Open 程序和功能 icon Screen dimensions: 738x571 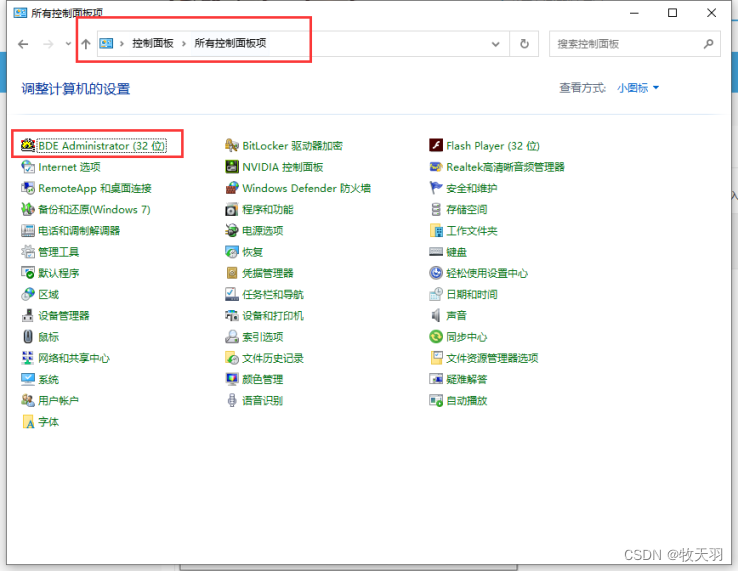point(232,209)
